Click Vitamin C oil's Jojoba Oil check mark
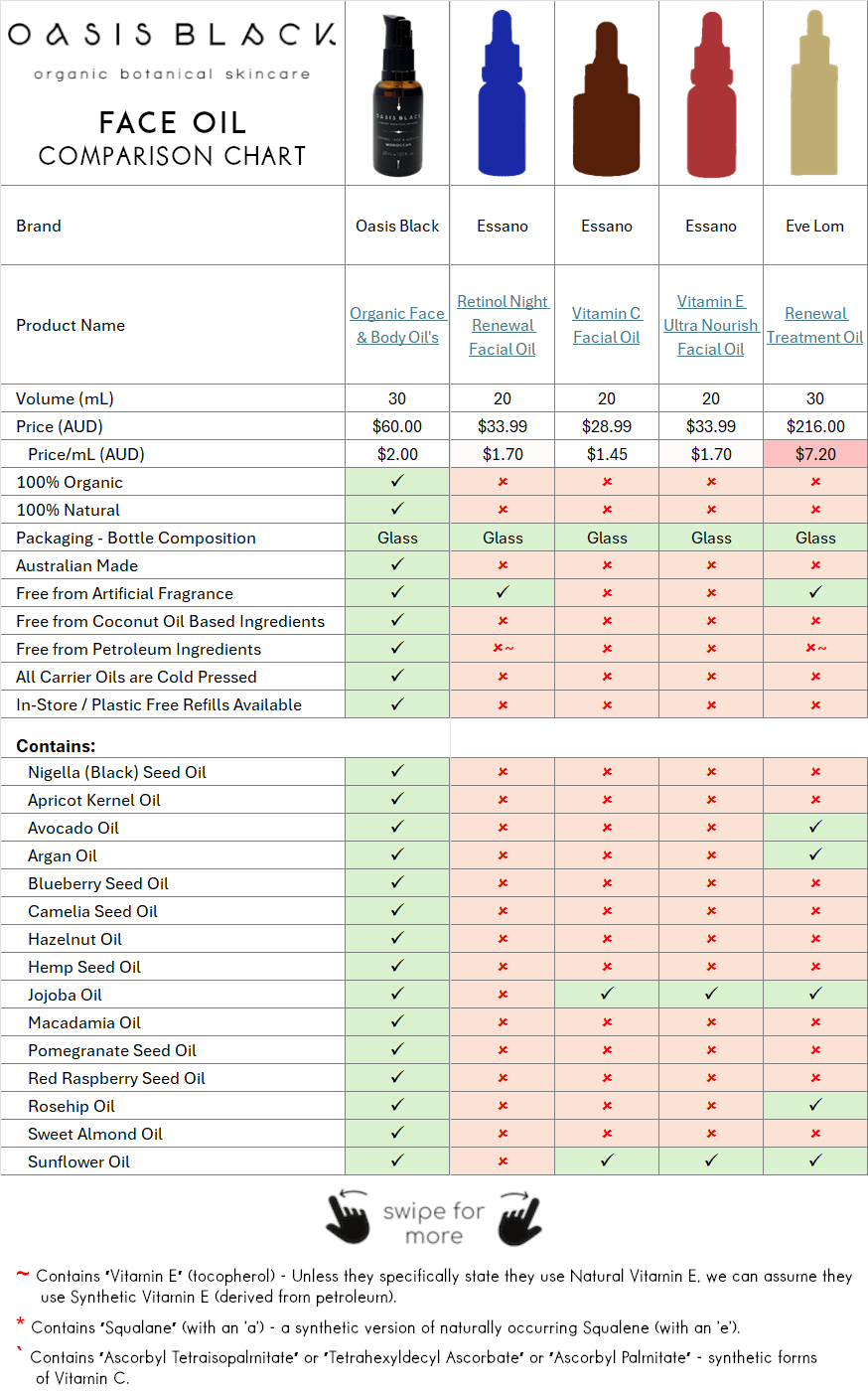The image size is (868, 1391). tap(607, 994)
